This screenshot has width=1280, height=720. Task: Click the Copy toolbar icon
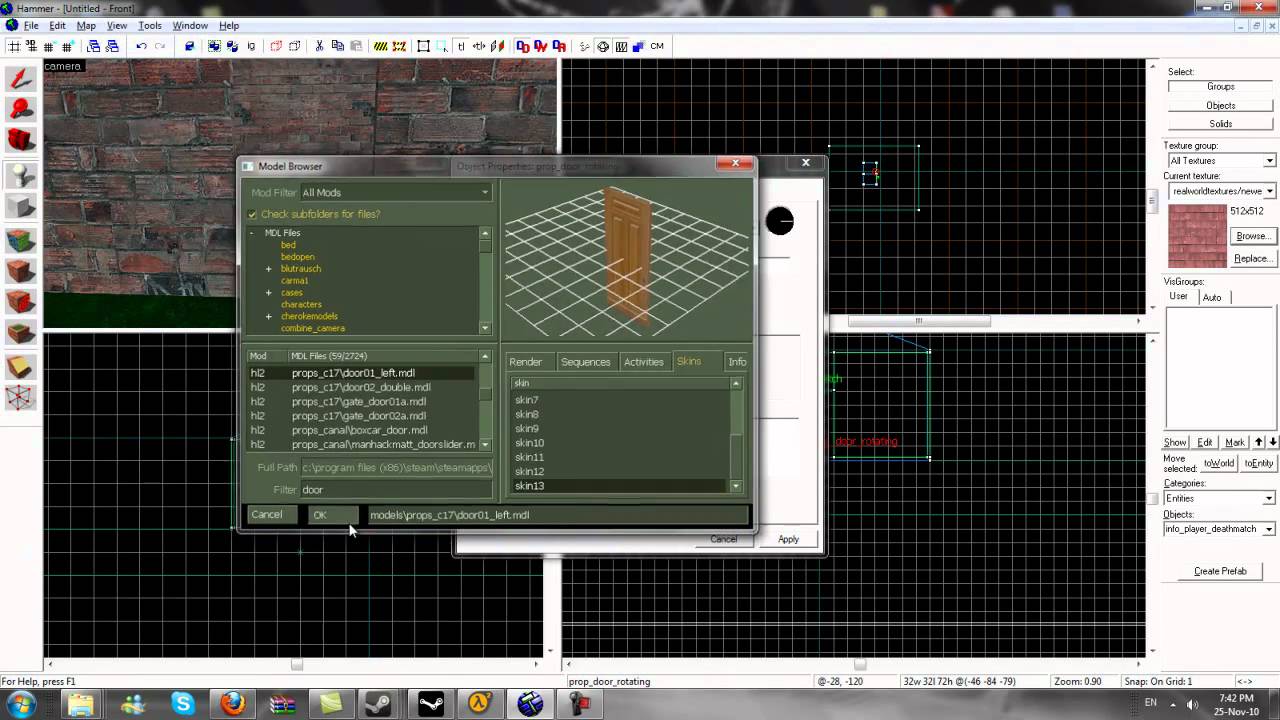(x=337, y=46)
